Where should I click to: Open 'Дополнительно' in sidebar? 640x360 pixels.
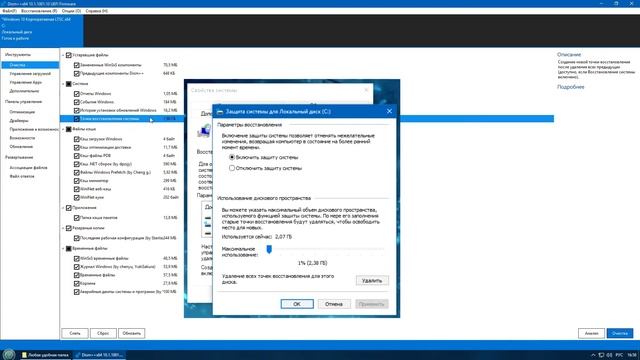24,91
